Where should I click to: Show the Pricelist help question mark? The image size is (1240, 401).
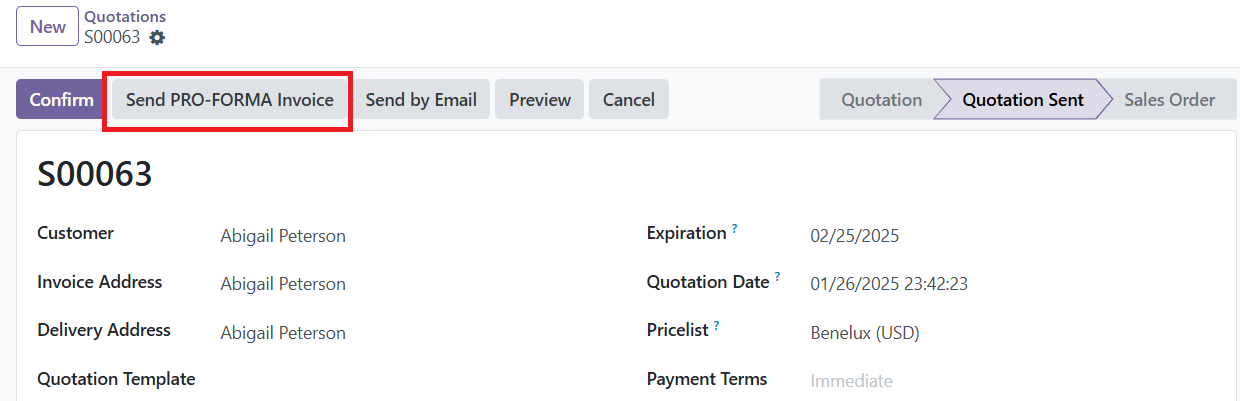point(717,325)
